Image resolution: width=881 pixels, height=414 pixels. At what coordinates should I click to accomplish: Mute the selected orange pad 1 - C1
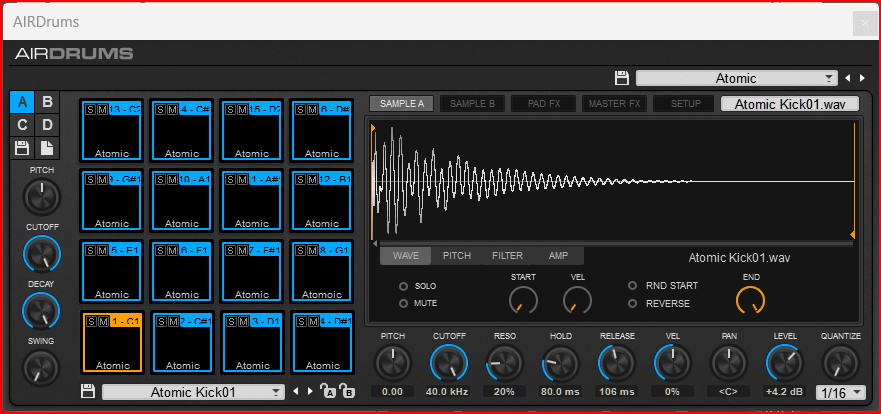102,320
